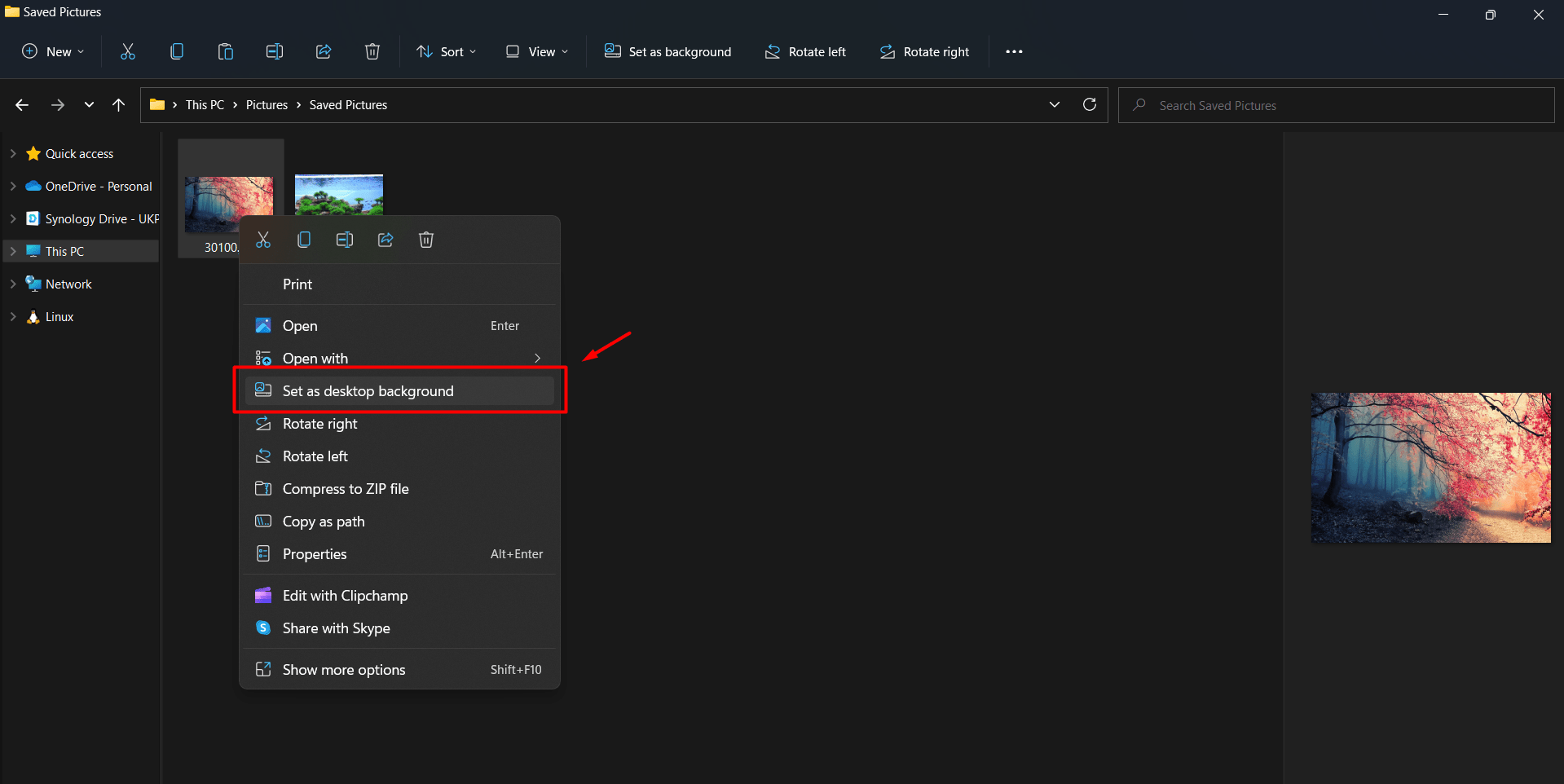This screenshot has width=1564, height=784.
Task: Click the Search Saved Pictures field
Action: [x=1337, y=105]
